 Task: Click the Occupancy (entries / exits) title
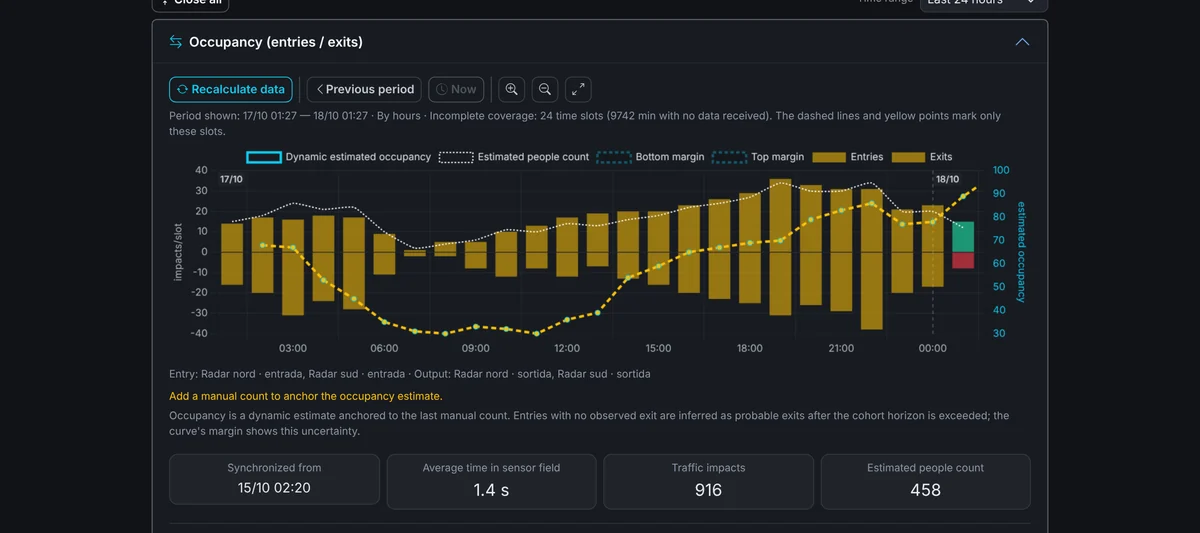click(276, 42)
